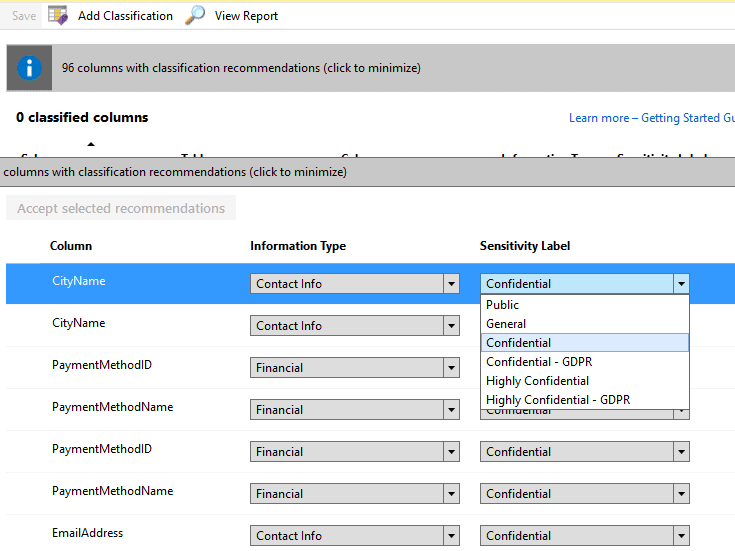The height and width of the screenshot is (551, 735).
Task: Click the View Report magnifier icon
Action: click(x=196, y=15)
